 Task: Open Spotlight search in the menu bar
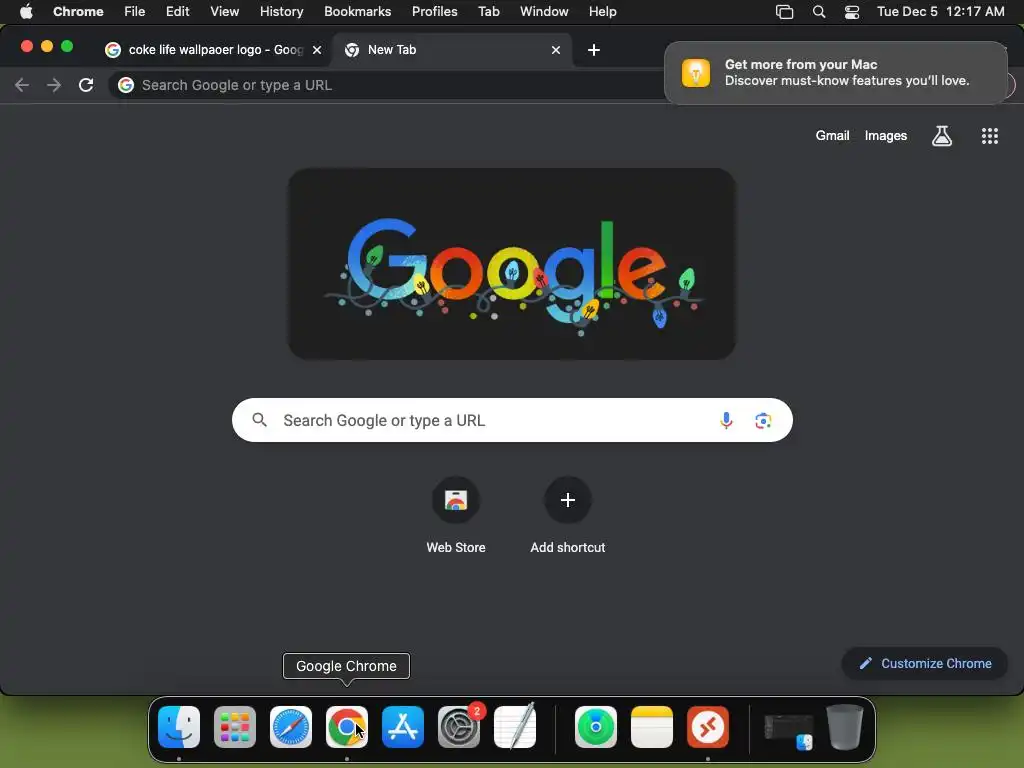(819, 12)
